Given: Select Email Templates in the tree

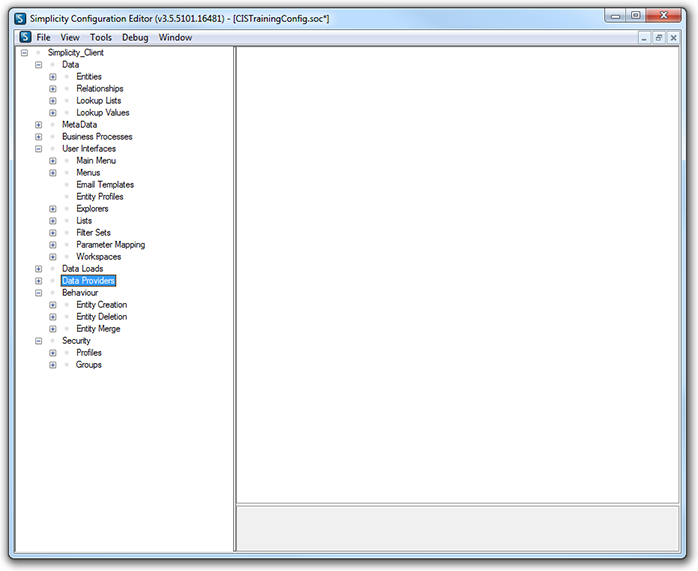Looking at the screenshot, I should 105,185.
